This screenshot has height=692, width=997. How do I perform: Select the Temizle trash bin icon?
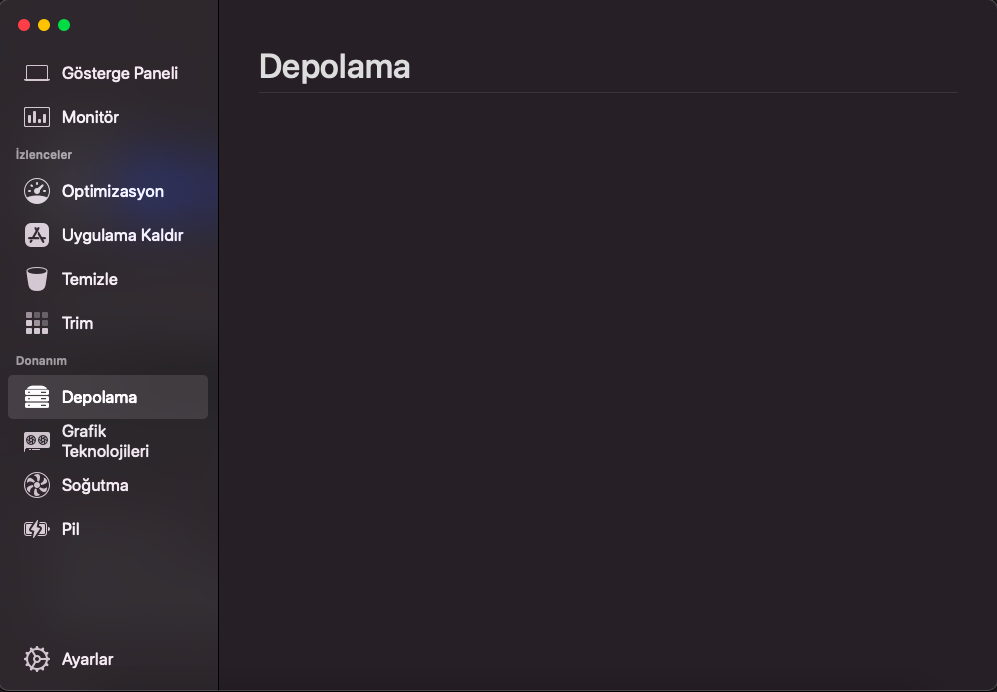click(x=37, y=279)
